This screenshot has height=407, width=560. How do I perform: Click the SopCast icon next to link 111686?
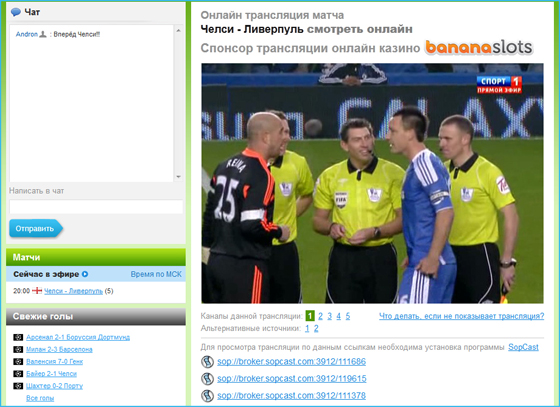pyautogui.click(x=207, y=362)
